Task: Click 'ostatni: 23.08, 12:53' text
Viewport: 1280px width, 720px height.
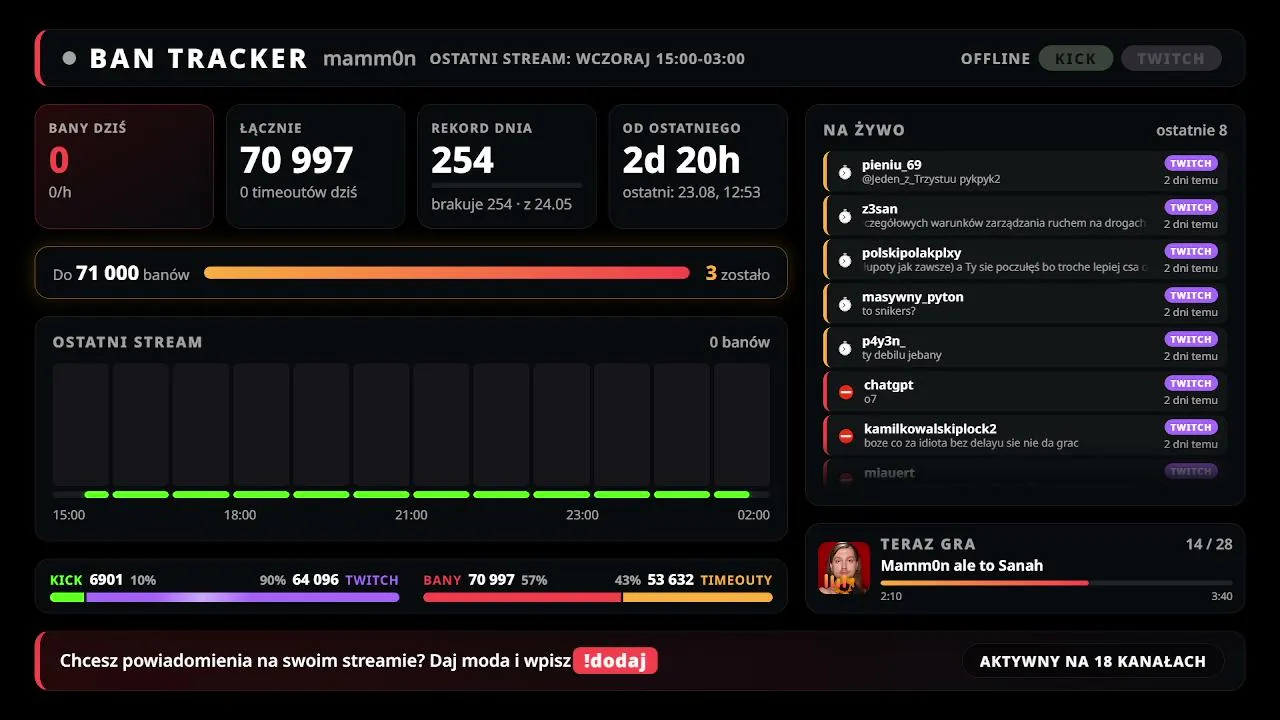Action: tap(692, 192)
